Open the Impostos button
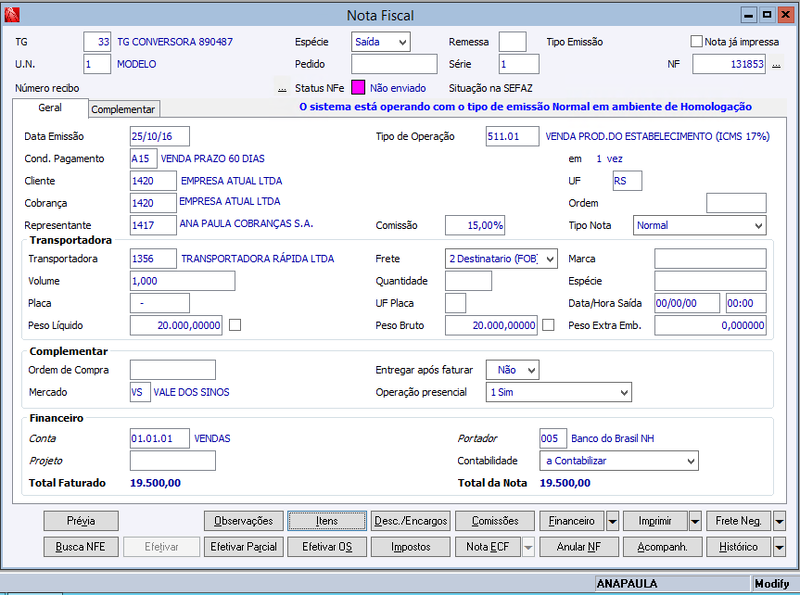 [x=411, y=547]
